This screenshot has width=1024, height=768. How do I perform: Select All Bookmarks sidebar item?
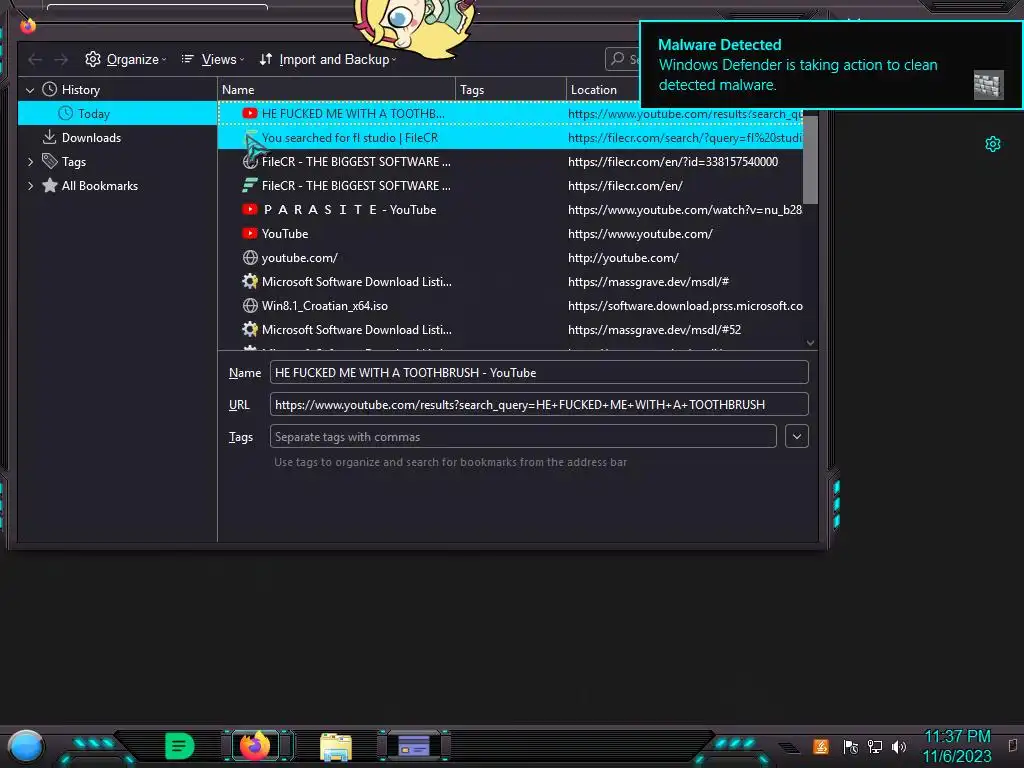coord(99,186)
